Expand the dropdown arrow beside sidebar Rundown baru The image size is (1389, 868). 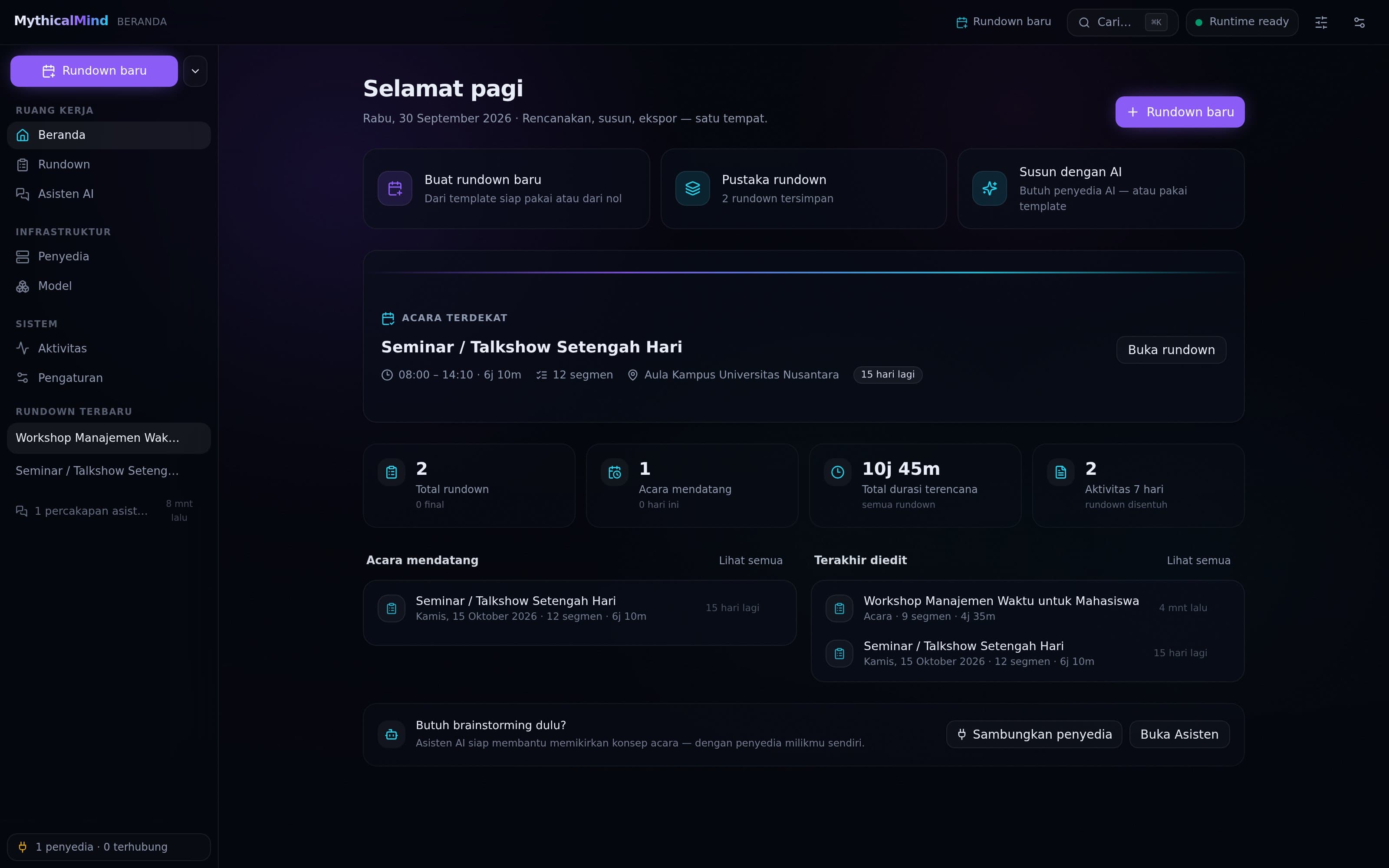(195, 71)
